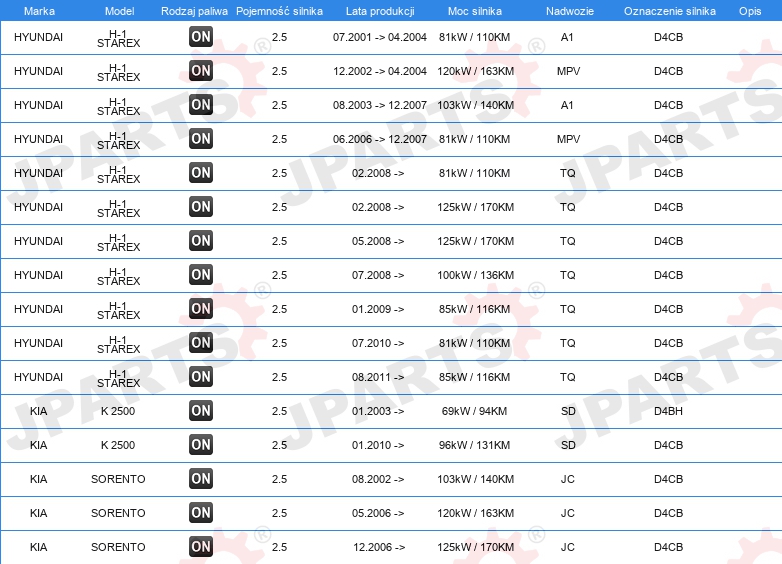
Task: Select production date 01.2010 ->
Action: pos(378,445)
